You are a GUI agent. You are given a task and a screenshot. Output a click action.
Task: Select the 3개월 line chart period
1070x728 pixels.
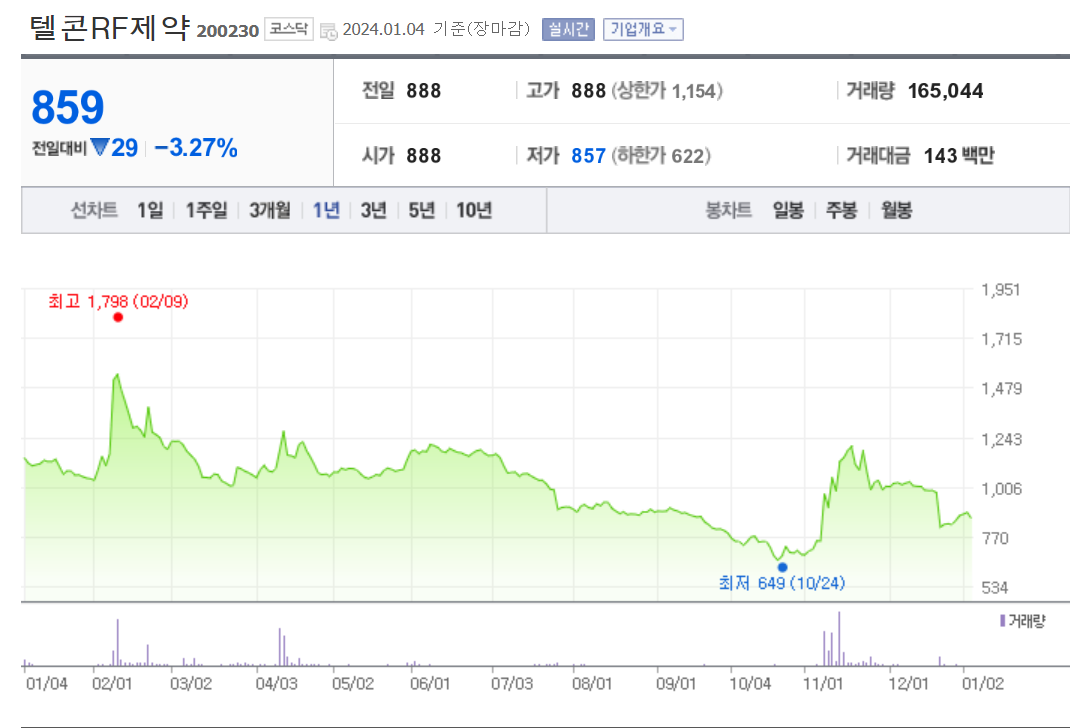tap(270, 210)
